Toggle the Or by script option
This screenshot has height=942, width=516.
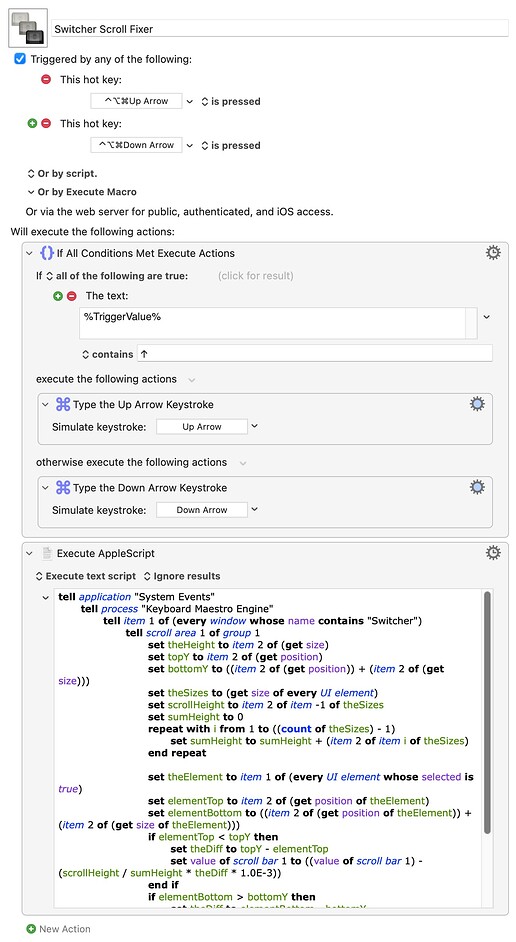[x=62, y=174]
